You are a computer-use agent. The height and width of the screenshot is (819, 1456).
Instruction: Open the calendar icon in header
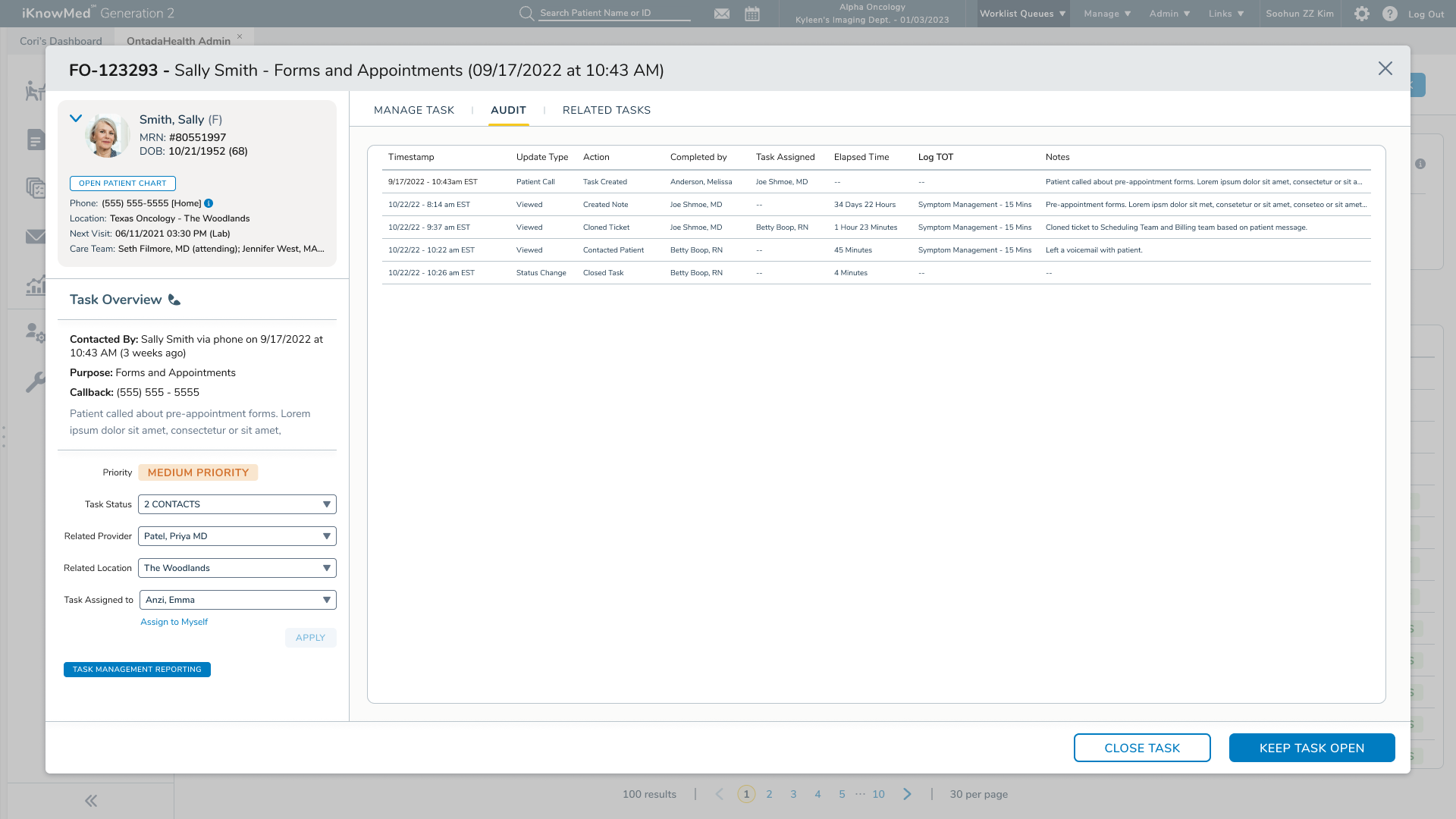point(752,14)
